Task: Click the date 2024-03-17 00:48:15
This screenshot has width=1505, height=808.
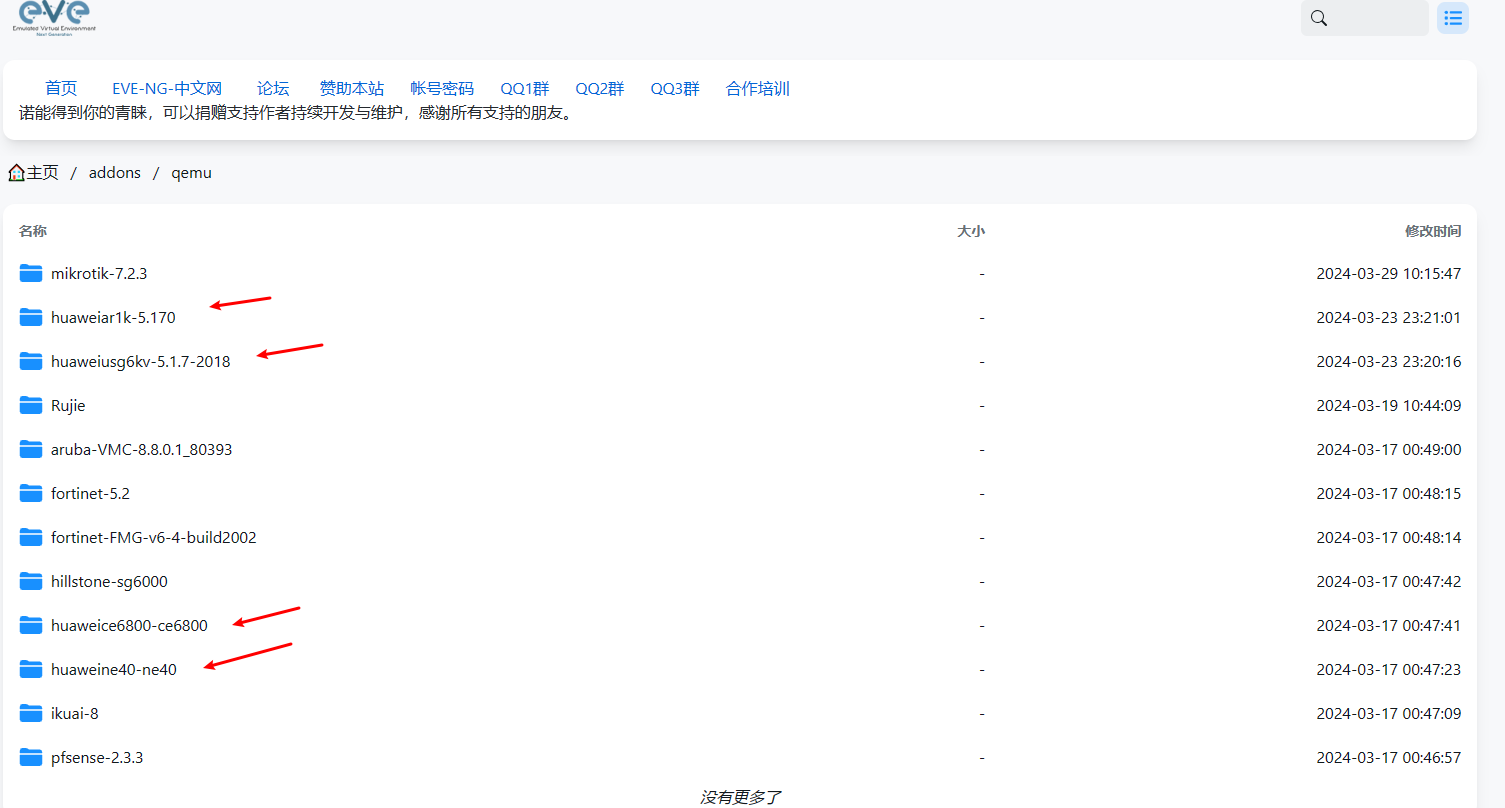Action: (x=1389, y=493)
